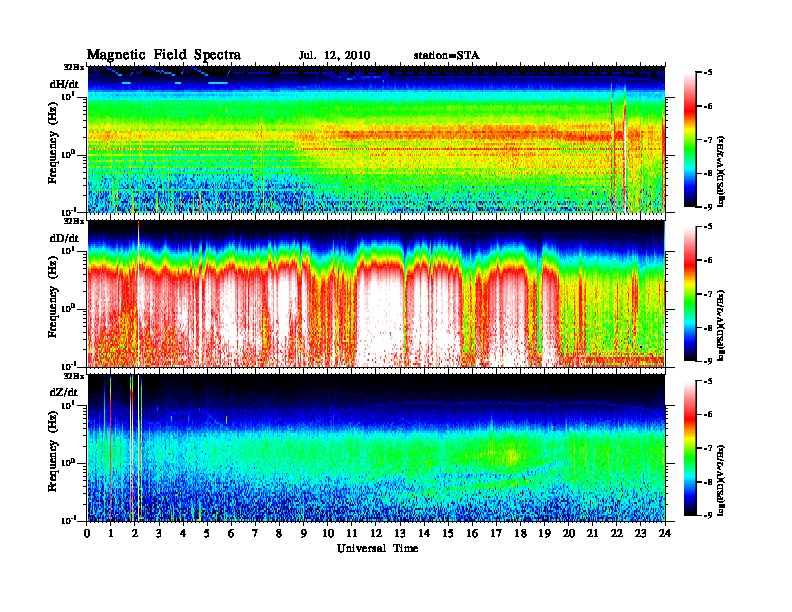This screenshot has height=612, width=792.
Task: Click hour 12 on the time axis
Action: tap(376, 533)
